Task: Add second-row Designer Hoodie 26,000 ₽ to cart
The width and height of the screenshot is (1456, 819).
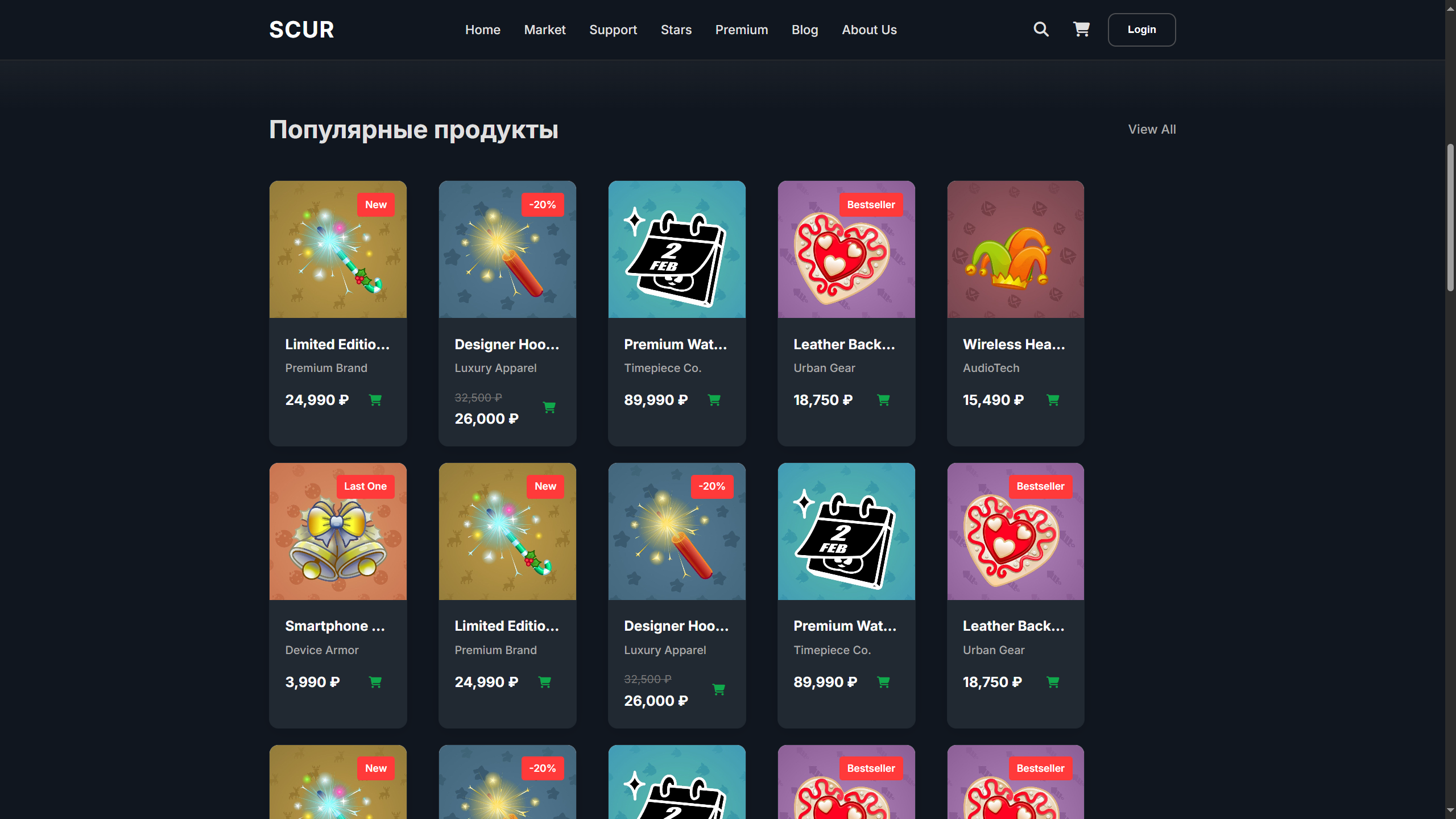Action: (719, 689)
